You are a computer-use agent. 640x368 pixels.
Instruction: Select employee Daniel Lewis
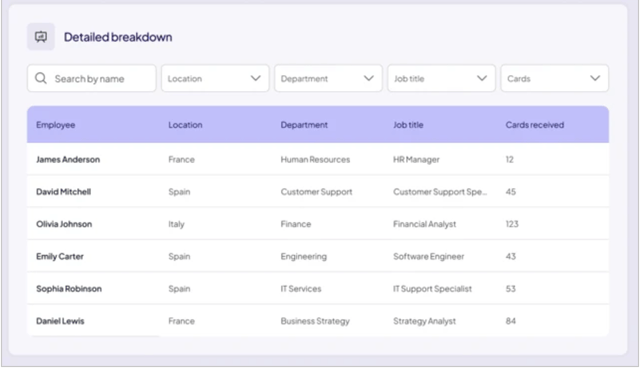(x=60, y=321)
